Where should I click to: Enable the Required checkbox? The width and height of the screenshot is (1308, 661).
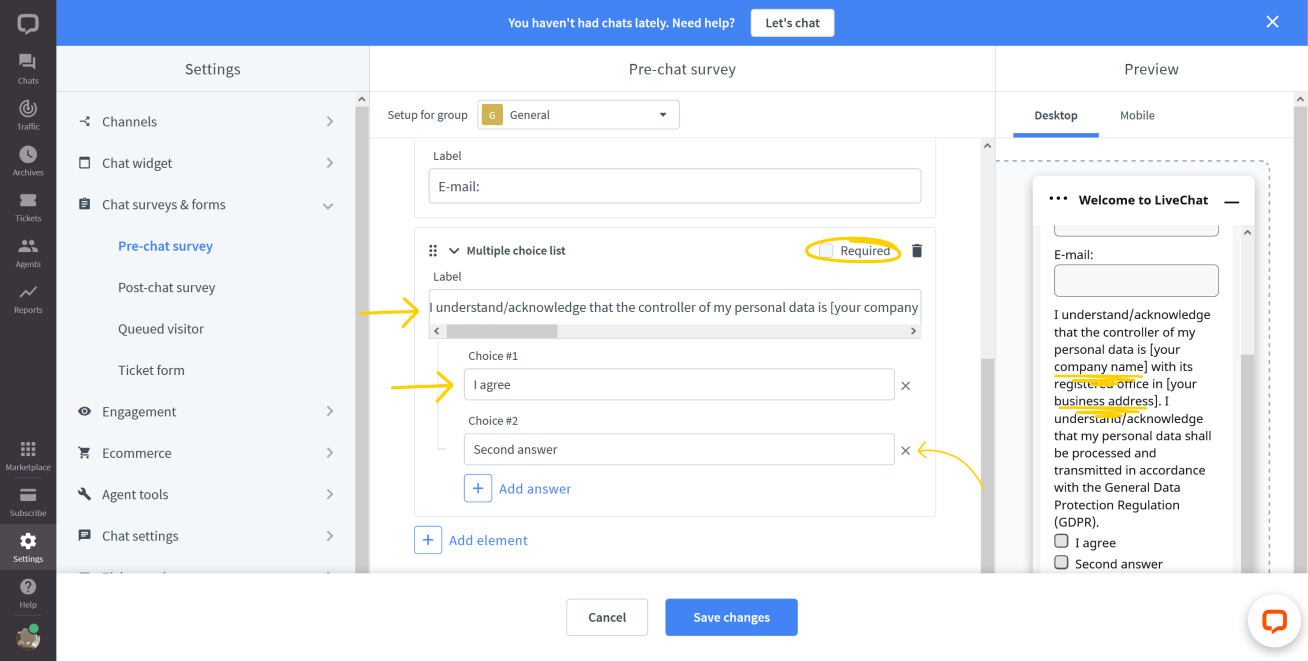tap(826, 251)
